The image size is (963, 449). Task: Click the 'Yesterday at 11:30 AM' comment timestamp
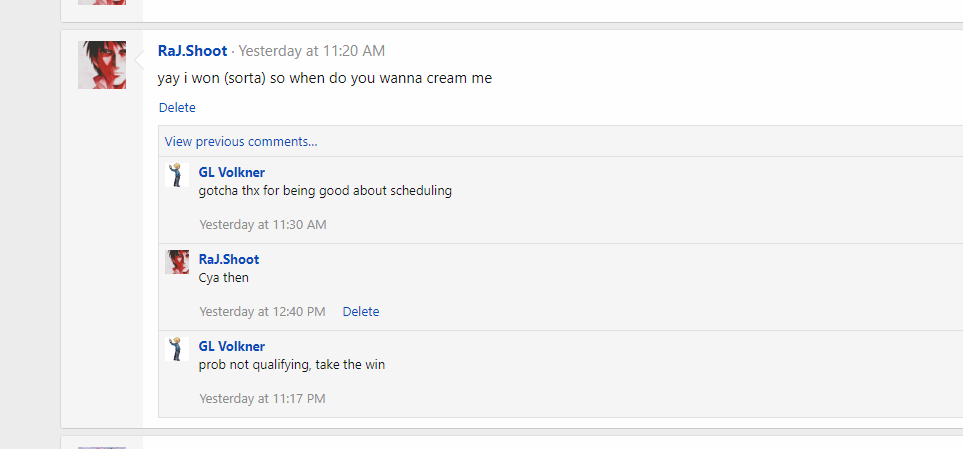[263, 225]
